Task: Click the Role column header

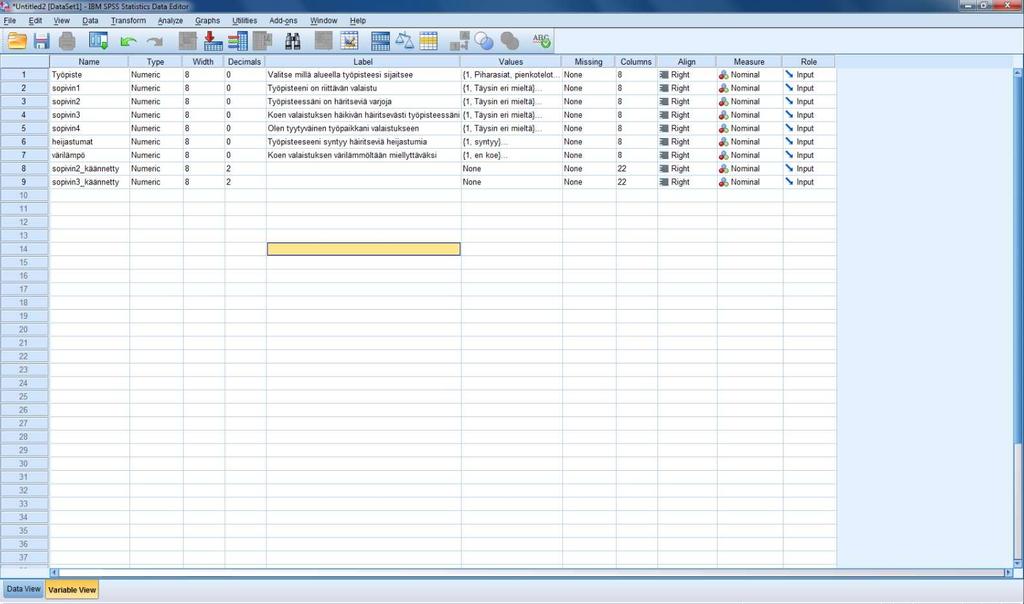Action: click(808, 61)
